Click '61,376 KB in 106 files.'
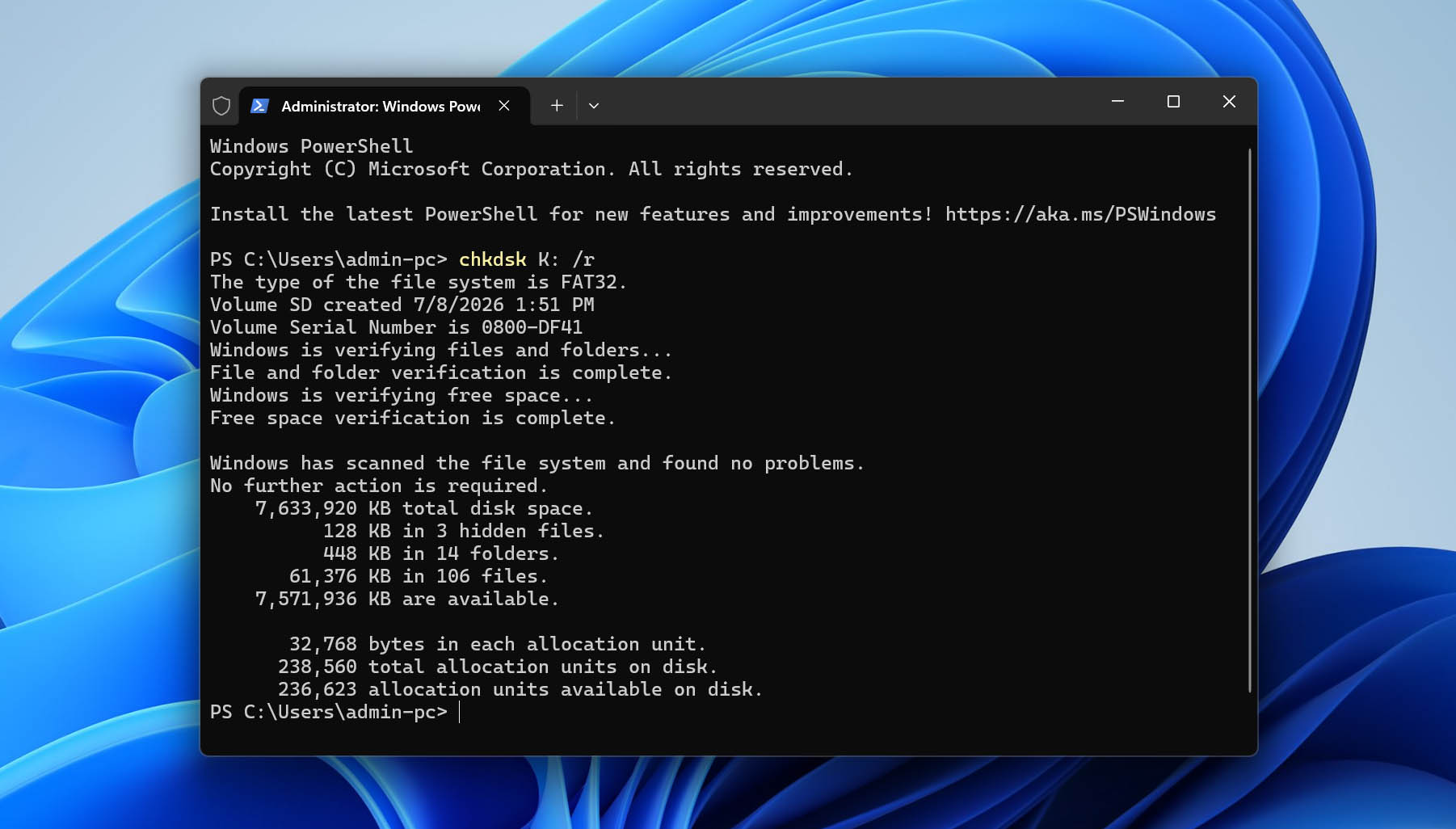This screenshot has width=1456, height=829. click(419, 576)
